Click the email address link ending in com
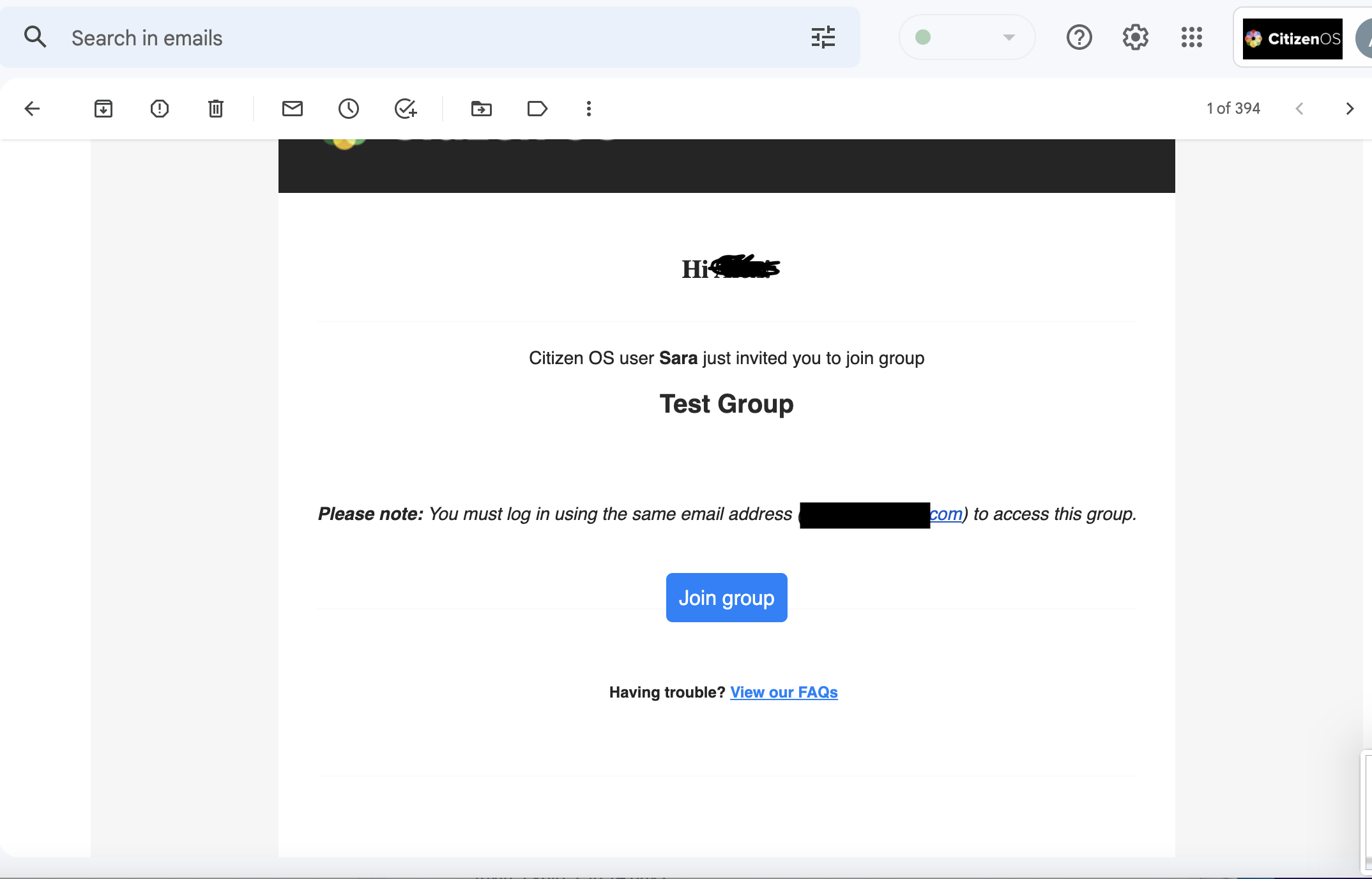 click(x=946, y=514)
